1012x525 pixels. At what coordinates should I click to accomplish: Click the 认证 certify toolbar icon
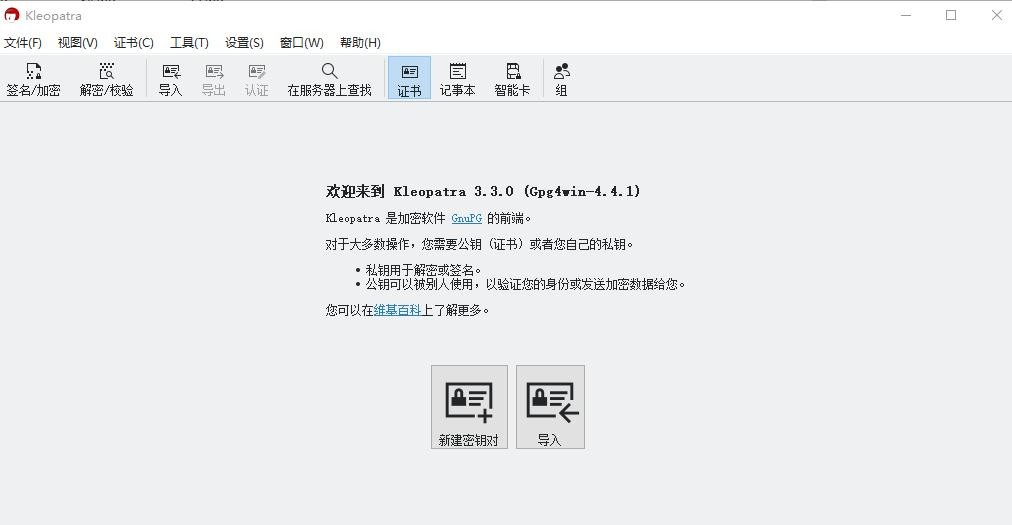tap(256, 79)
